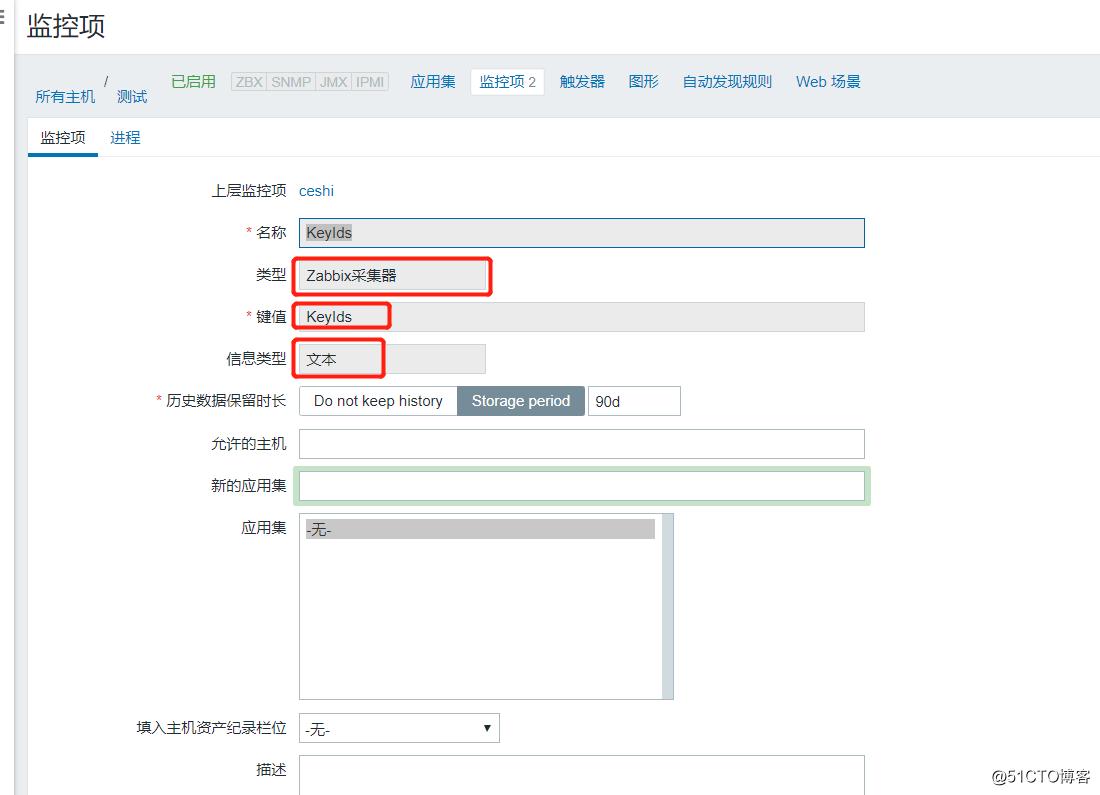The height and width of the screenshot is (795, 1100).
Task: Open the 填入主机资产纪录栏位 dropdown
Action: pos(398,728)
